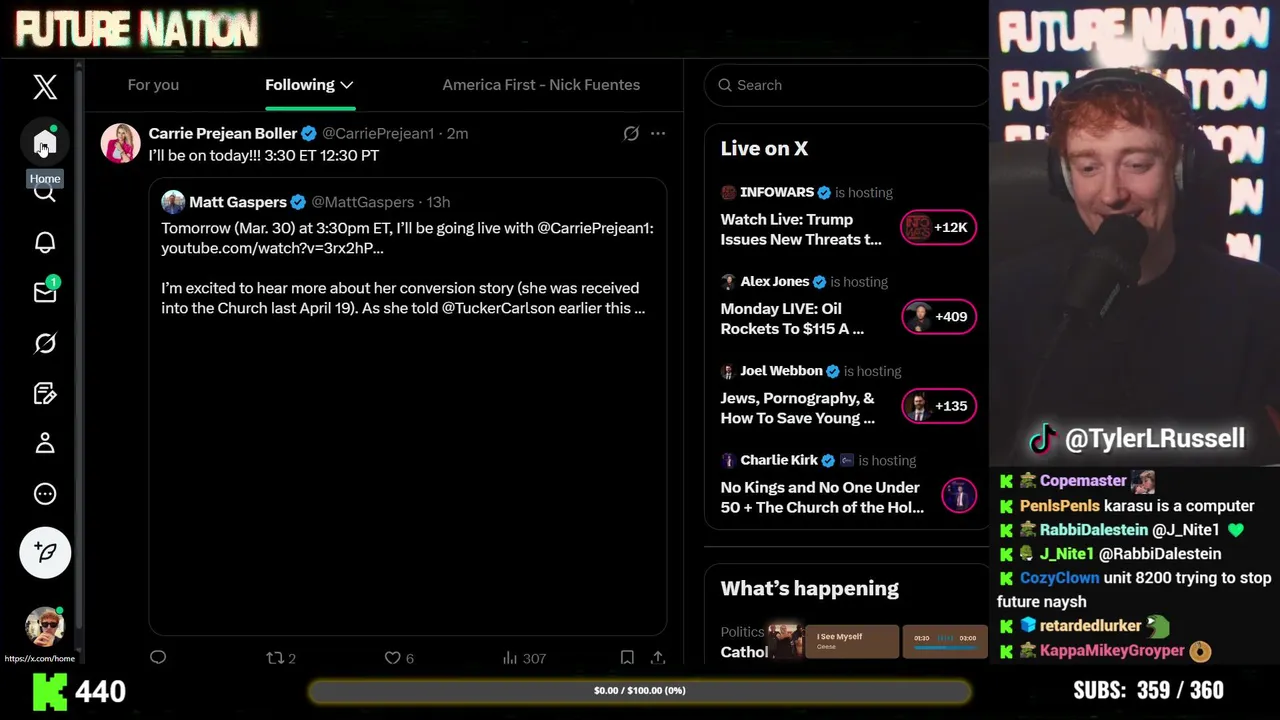View analytics showing 307 views
The image size is (1280, 720).
[x=524, y=657]
